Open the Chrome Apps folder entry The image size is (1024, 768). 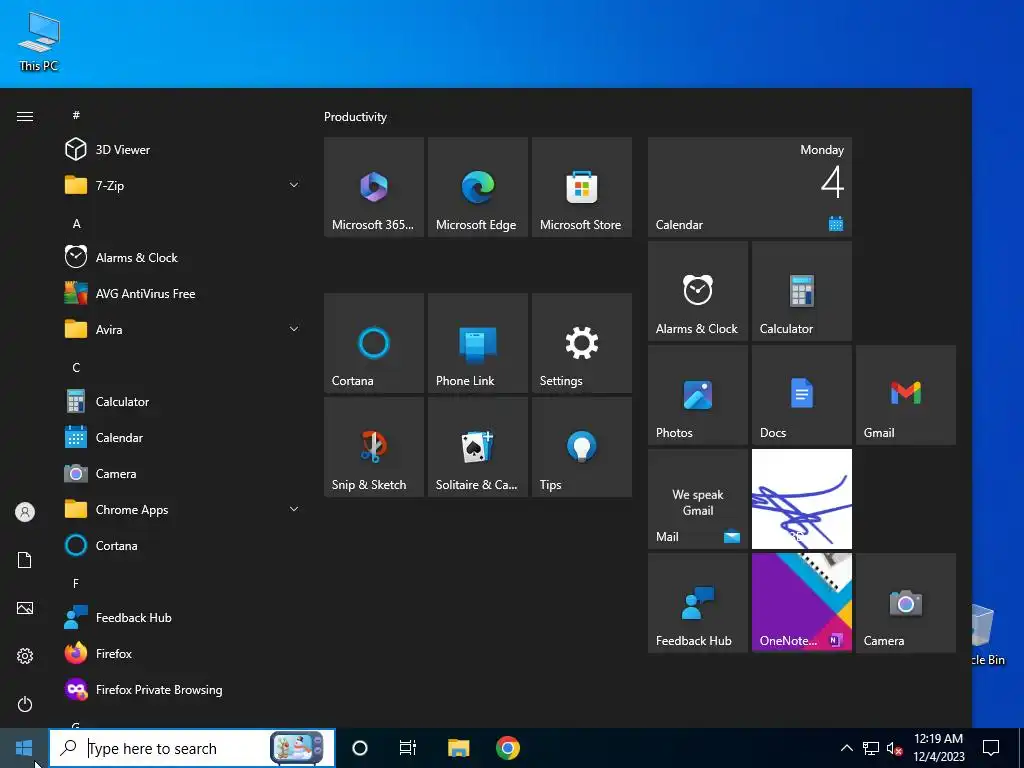(183, 509)
